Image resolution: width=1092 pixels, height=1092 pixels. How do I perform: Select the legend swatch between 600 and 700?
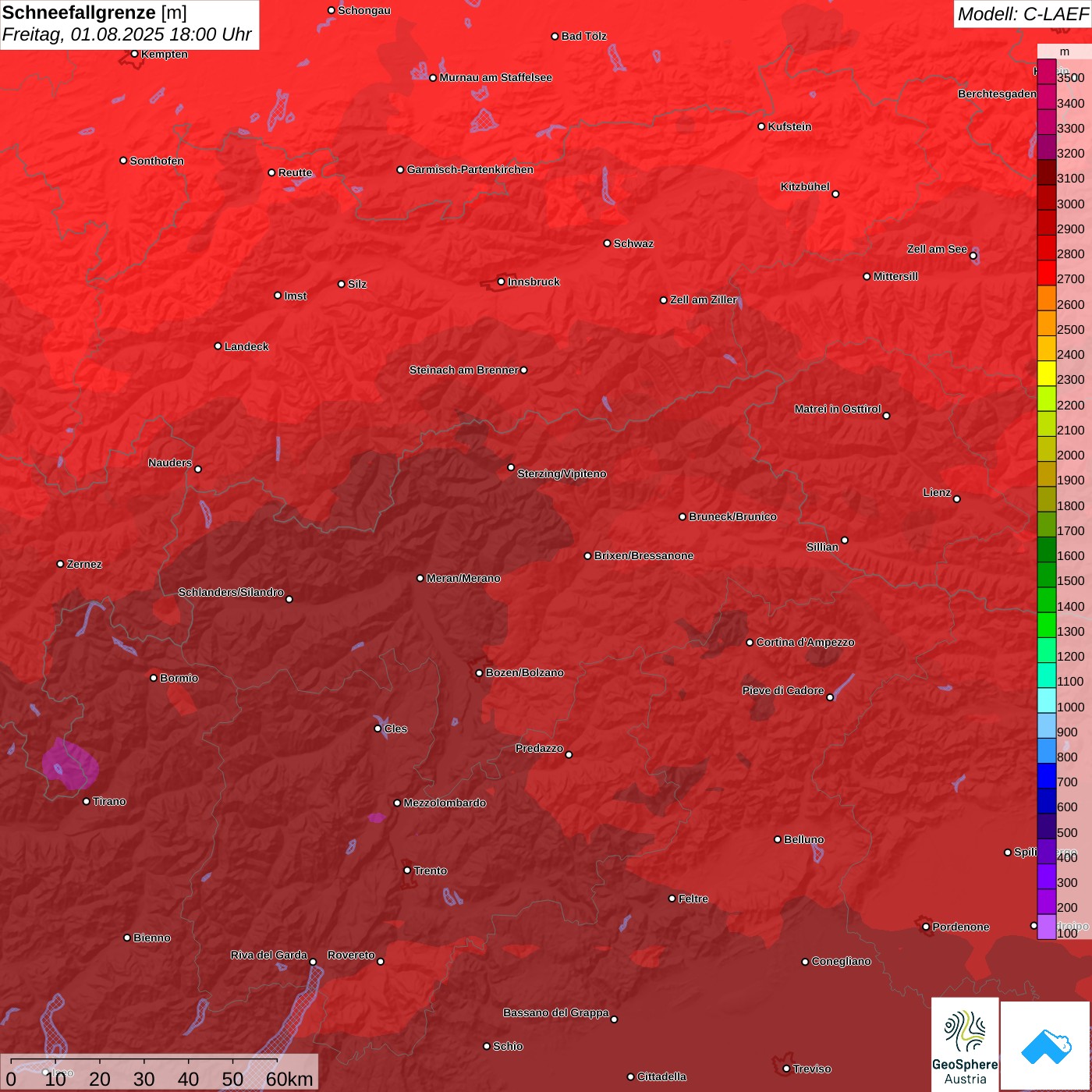[1046, 800]
